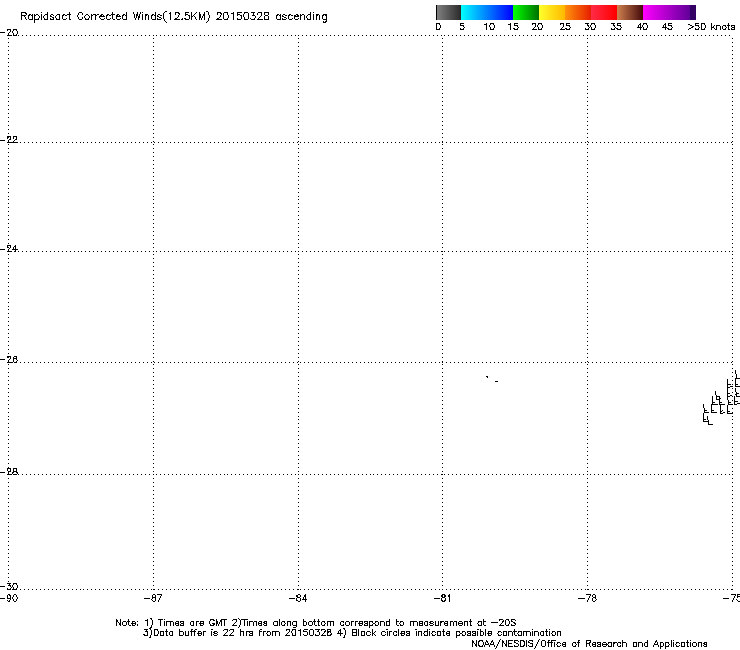Screen dimensions: 740x650
Task: Click the yellow 20-25 knots color segment
Action: (552, 12)
